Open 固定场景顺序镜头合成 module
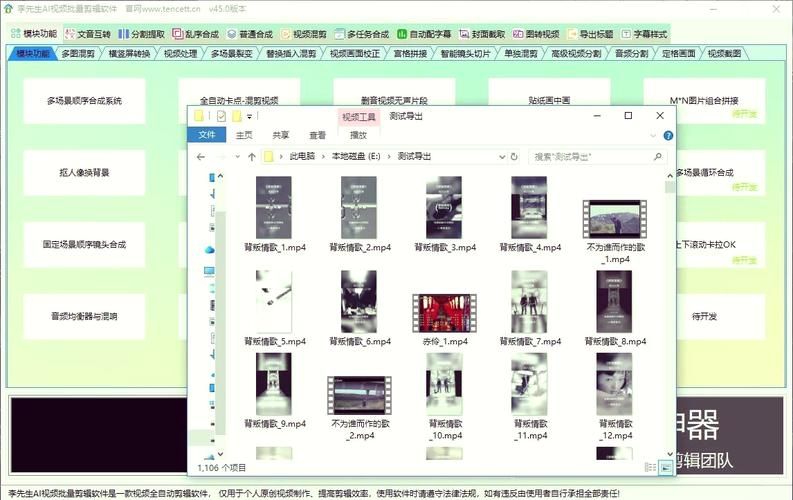The height and width of the screenshot is (500, 793). coord(84,245)
